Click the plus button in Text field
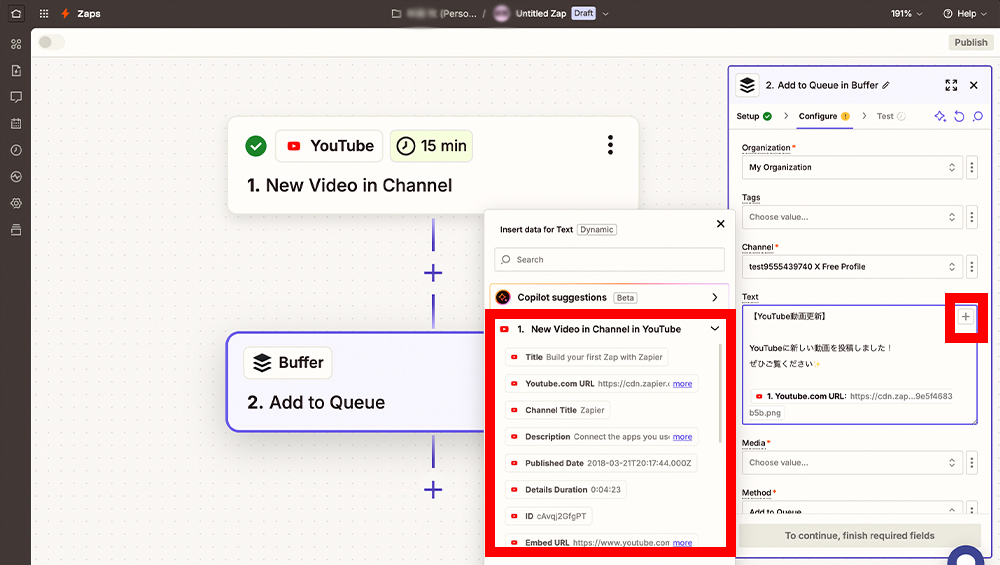The width and height of the screenshot is (1000, 565). pyautogui.click(x=966, y=317)
